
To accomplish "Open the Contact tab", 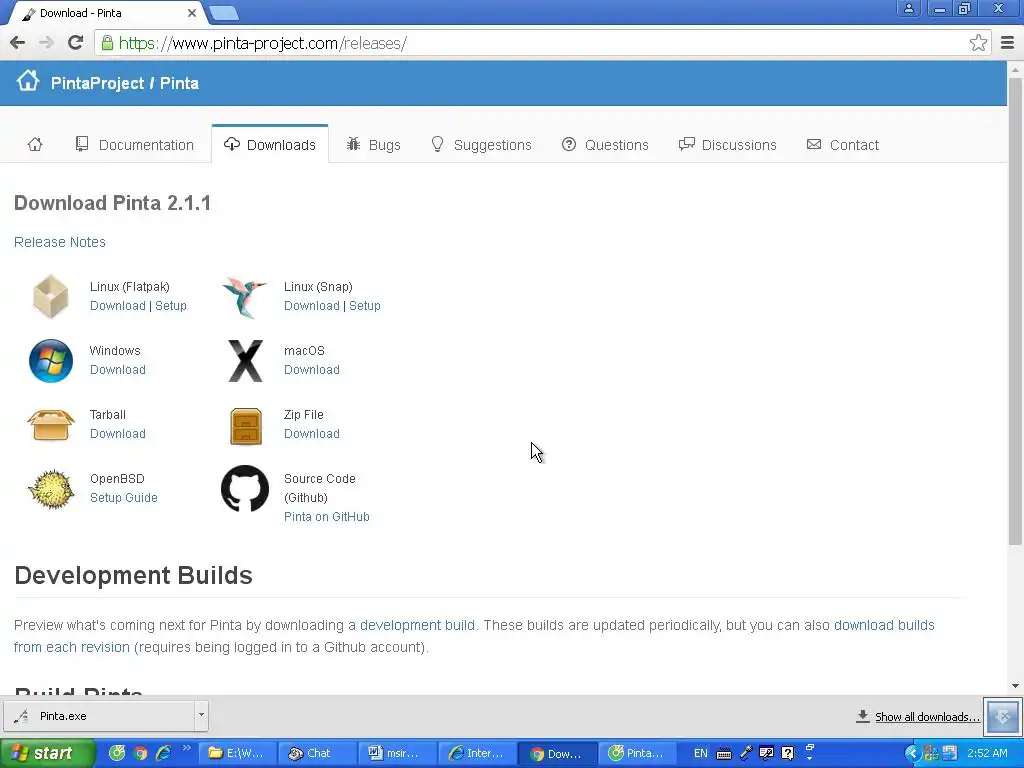I will click(842, 144).
